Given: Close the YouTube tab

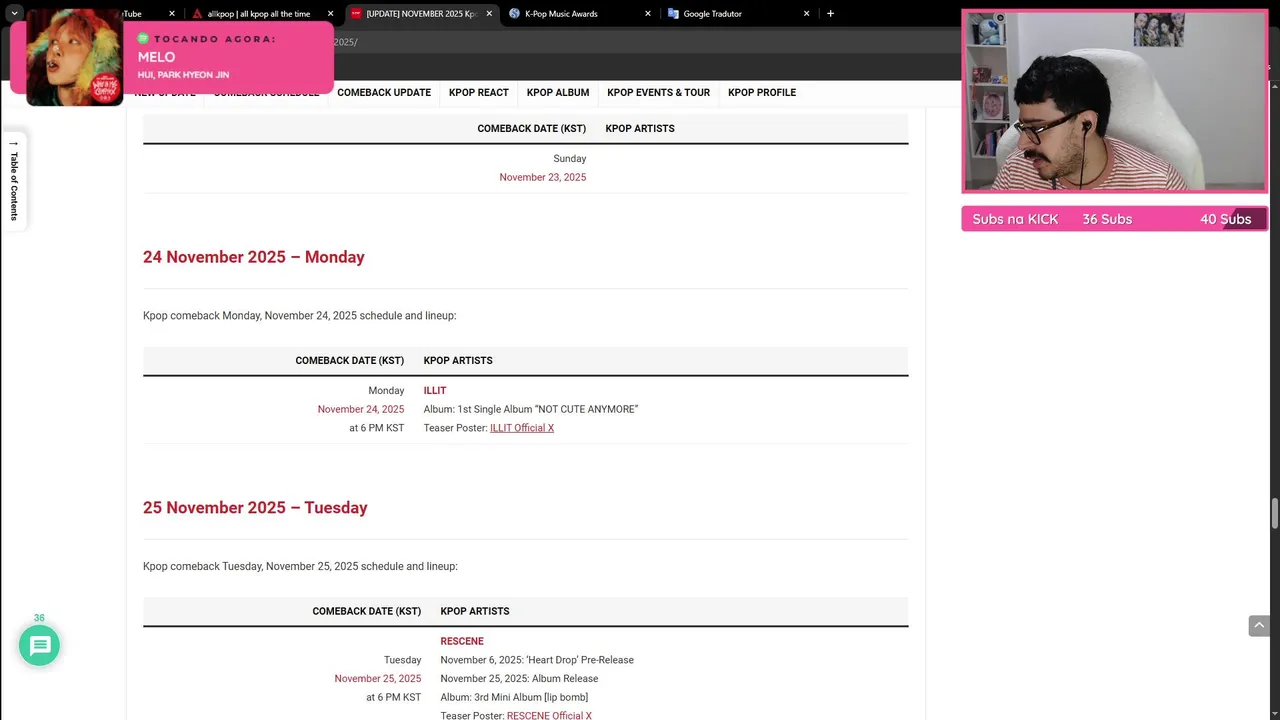Looking at the screenshot, I should pyautogui.click(x=172, y=14).
